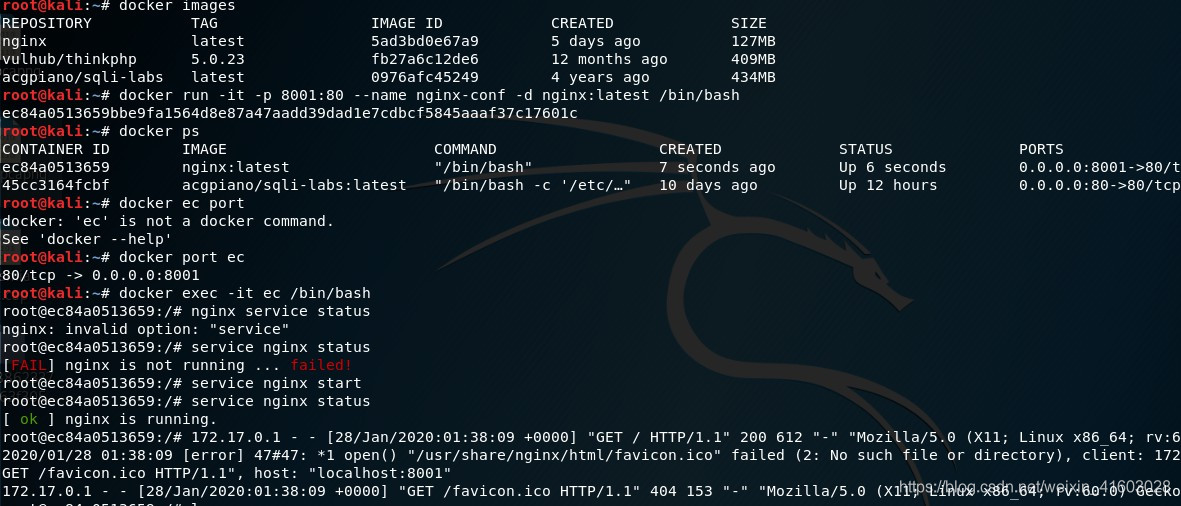1181x506 pixels.
Task: Click the 'docker images' command text
Action: coord(177,6)
